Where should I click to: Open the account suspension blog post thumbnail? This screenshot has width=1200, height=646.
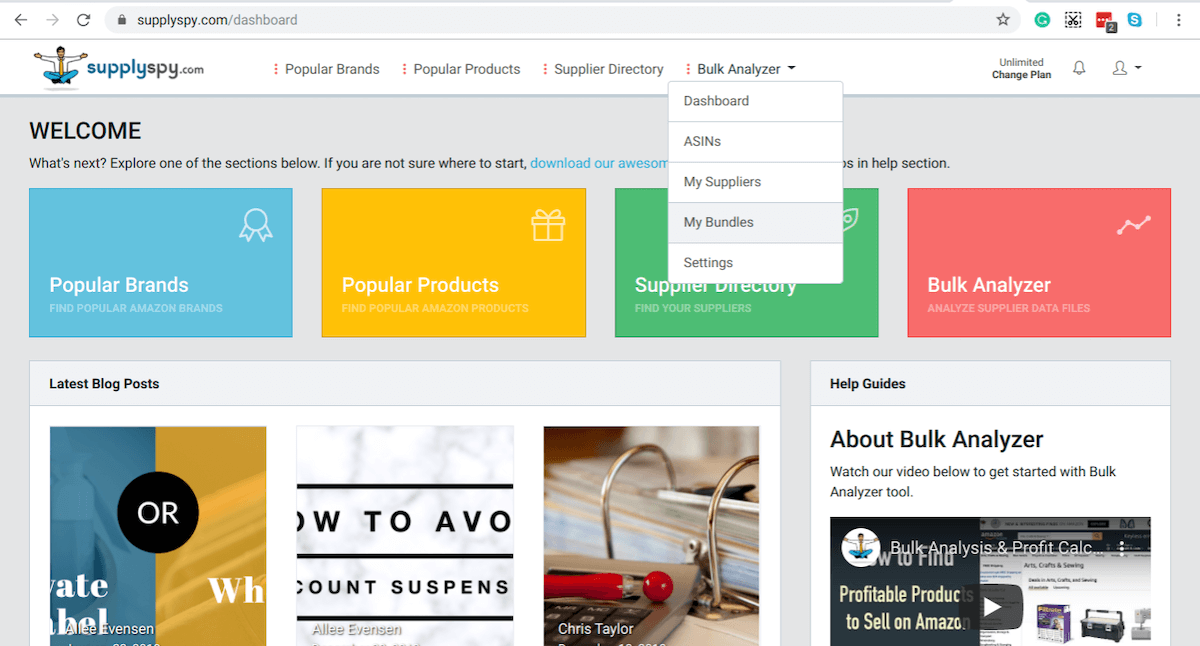click(405, 536)
